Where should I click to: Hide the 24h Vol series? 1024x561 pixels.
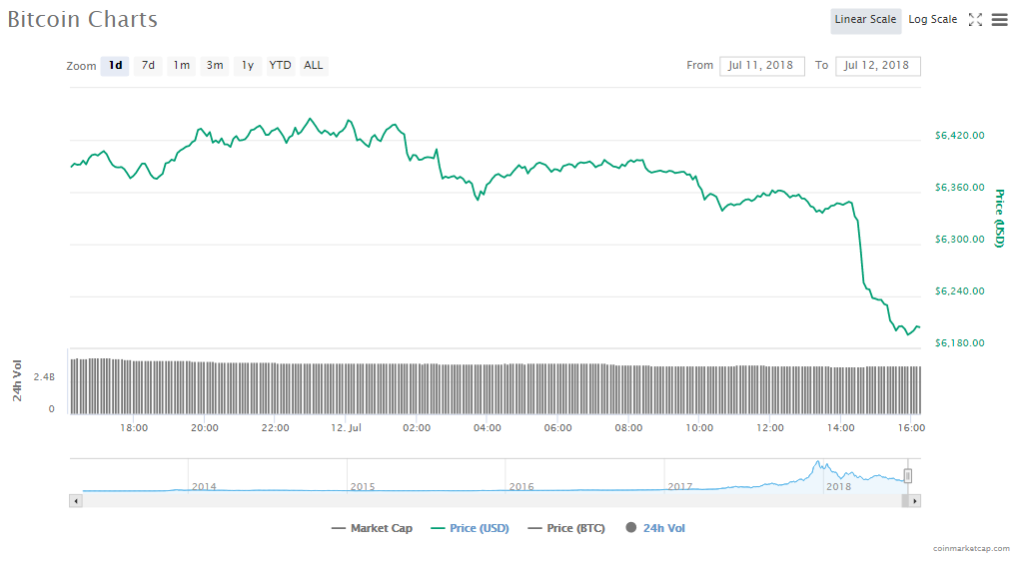(x=656, y=528)
